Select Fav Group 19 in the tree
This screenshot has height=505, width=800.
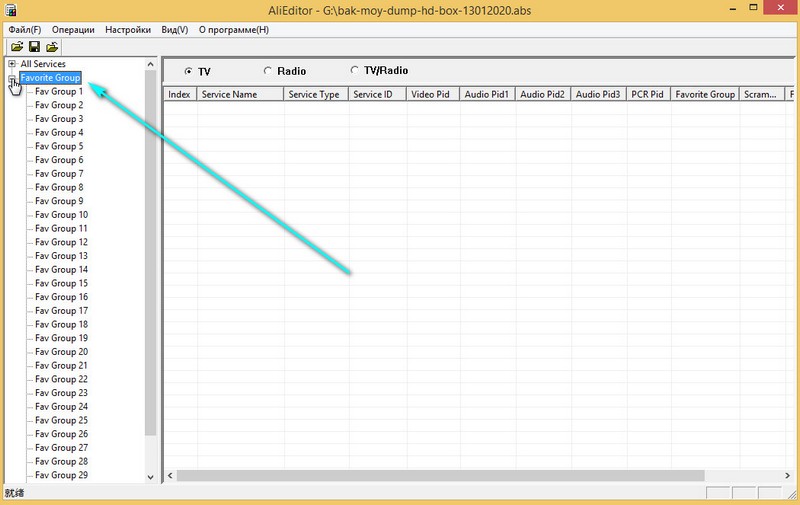61,338
